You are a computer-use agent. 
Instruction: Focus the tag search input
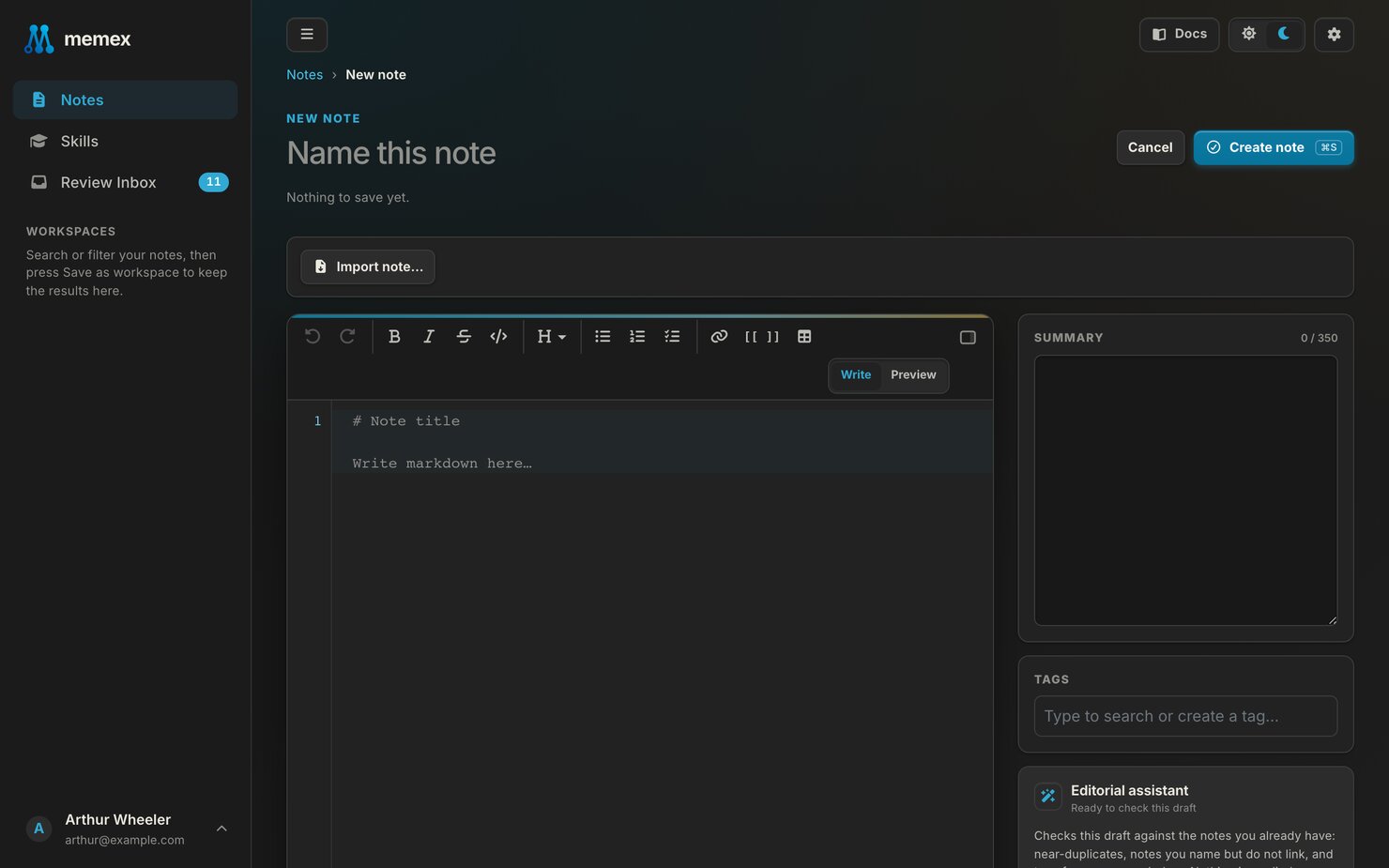1185,716
